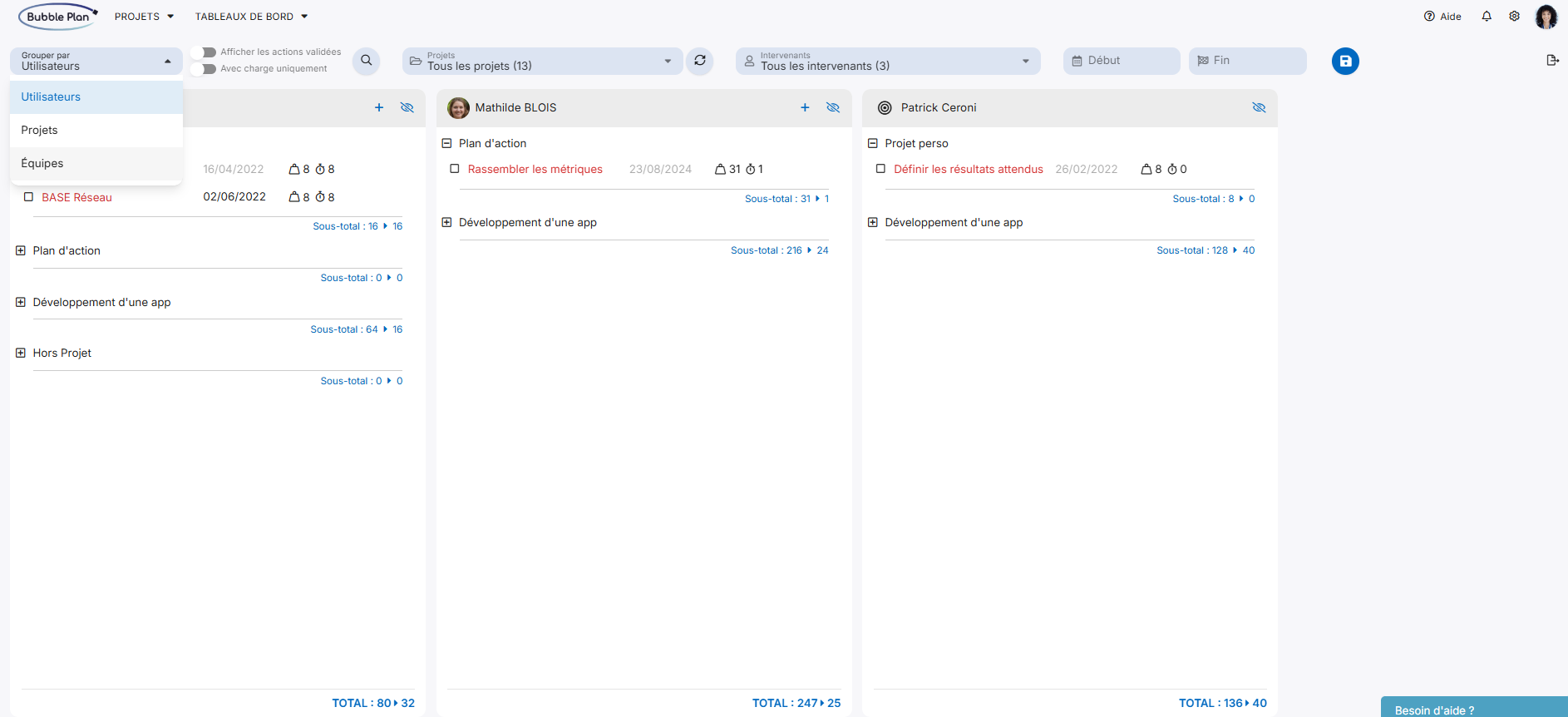Check Définir les résultats attendus box
This screenshot has height=717, width=1568.
880,169
